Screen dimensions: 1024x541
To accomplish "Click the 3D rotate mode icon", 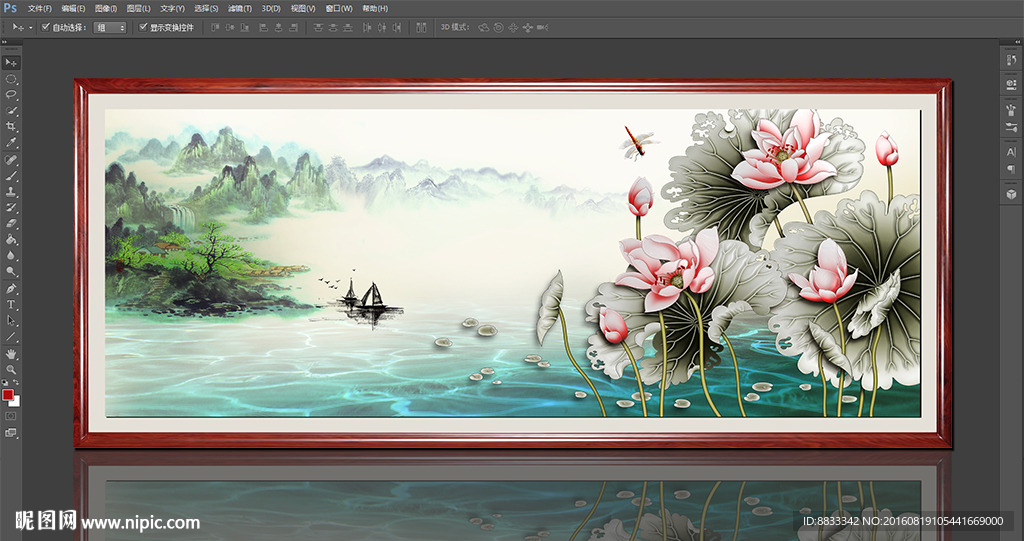I will 484,27.
